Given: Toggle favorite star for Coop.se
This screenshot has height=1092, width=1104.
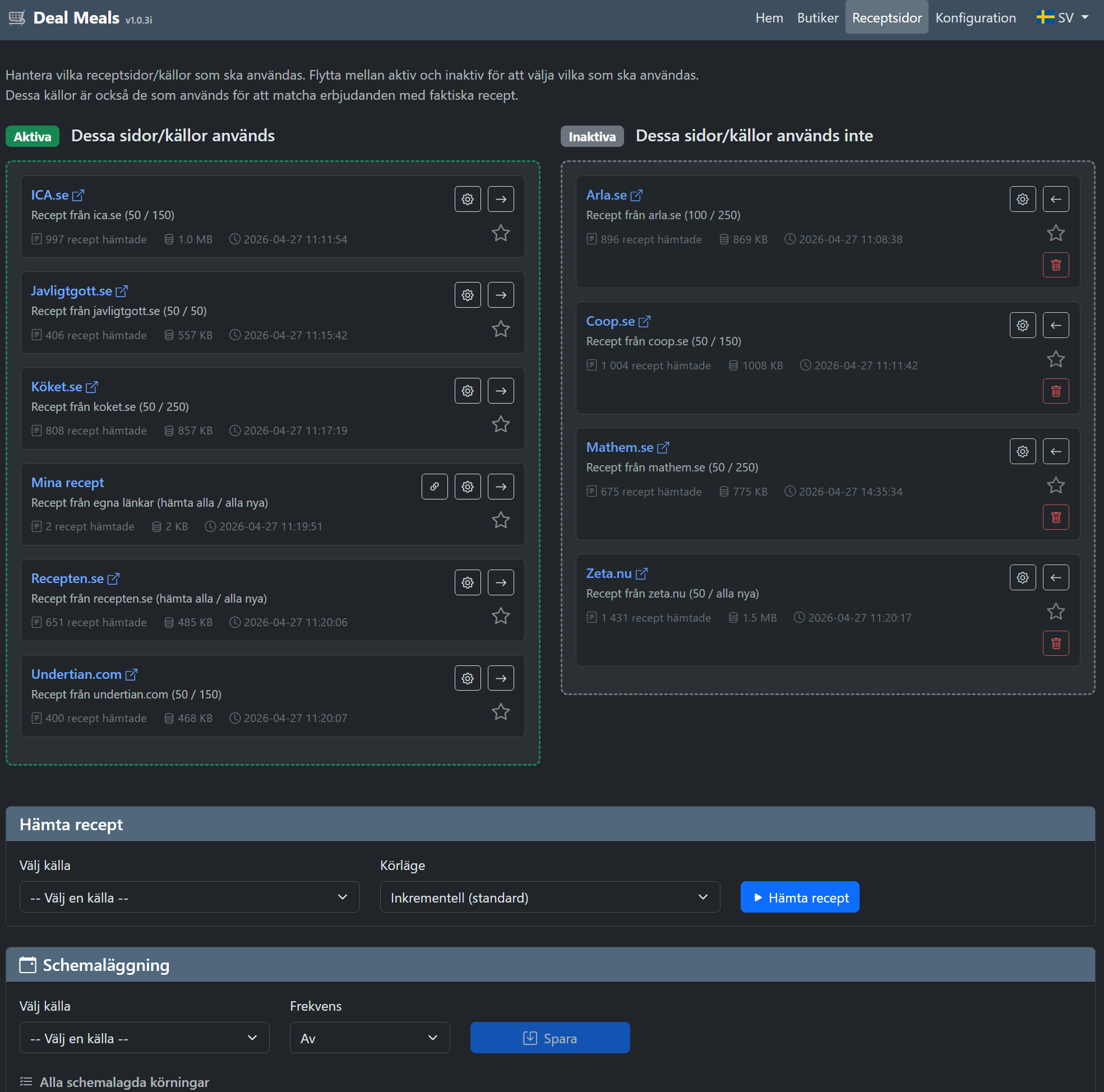Looking at the screenshot, I should pyautogui.click(x=1055, y=359).
